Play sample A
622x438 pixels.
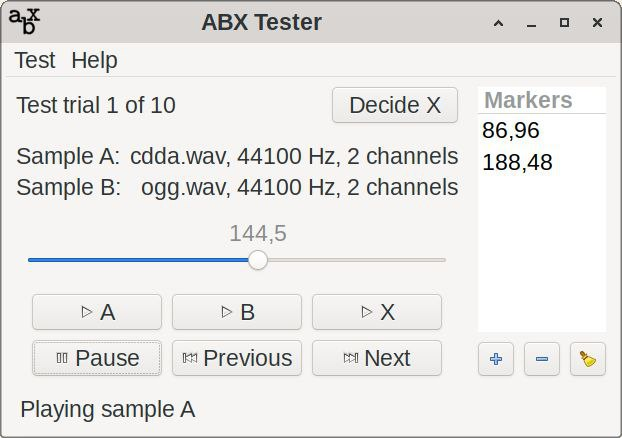pyautogui.click(x=97, y=312)
